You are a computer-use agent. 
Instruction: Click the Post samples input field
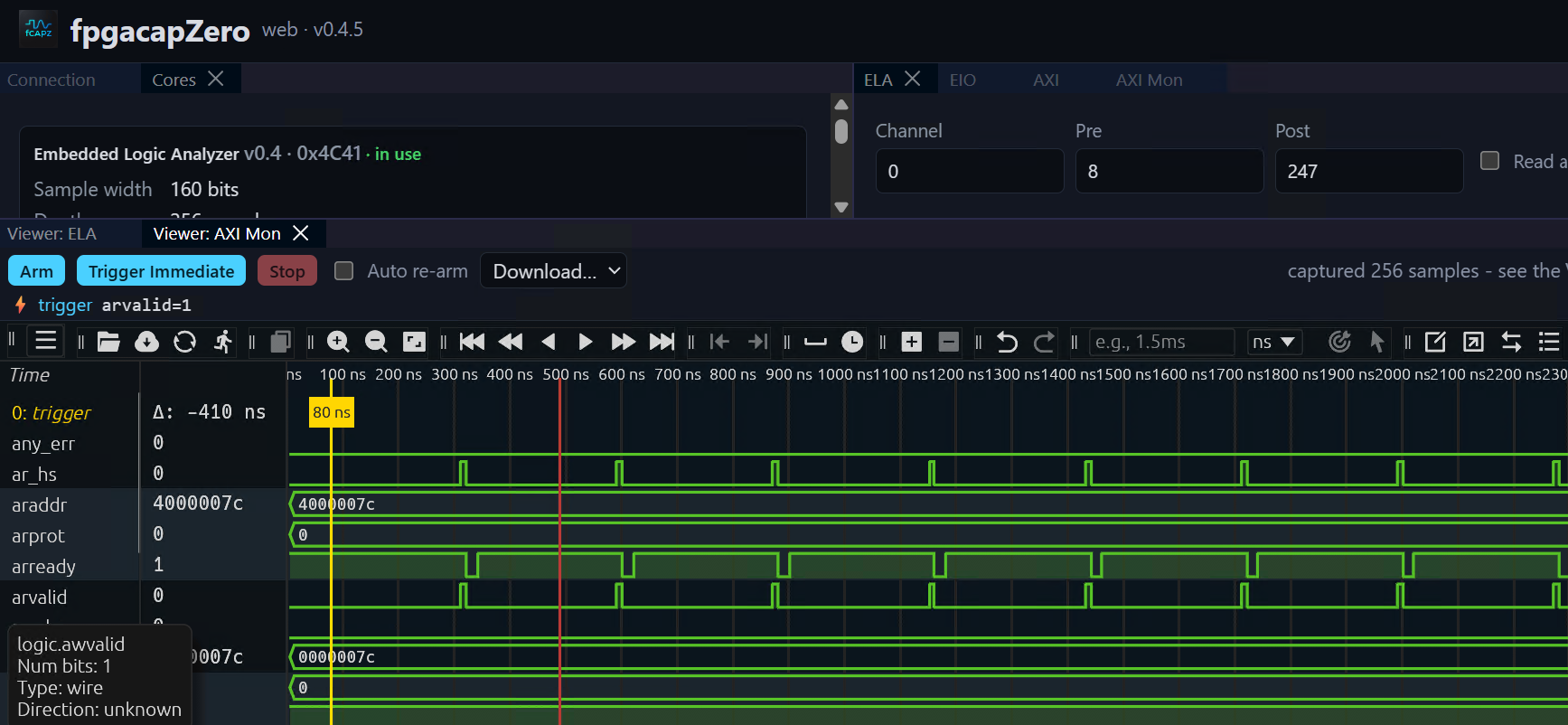coord(1369,171)
